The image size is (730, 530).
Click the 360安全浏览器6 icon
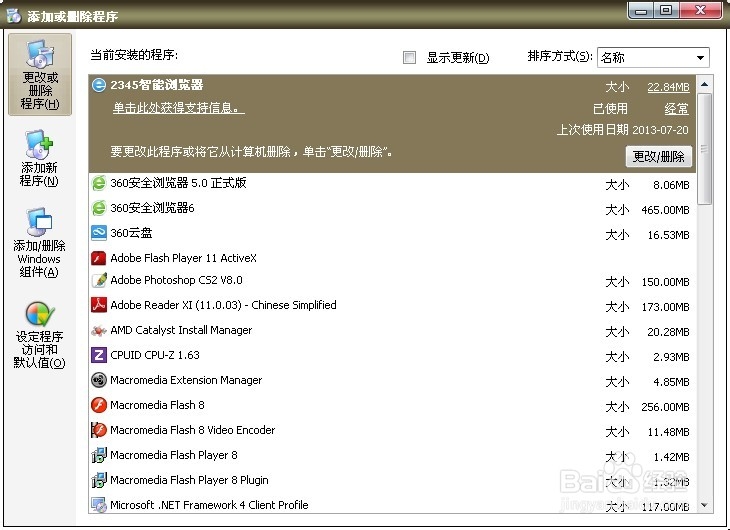coord(99,208)
